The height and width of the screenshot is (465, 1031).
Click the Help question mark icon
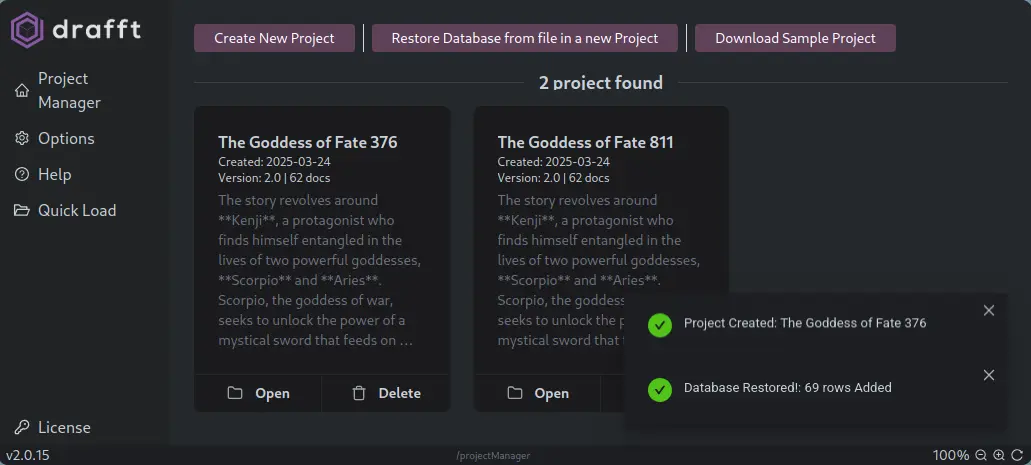pyautogui.click(x=22, y=174)
